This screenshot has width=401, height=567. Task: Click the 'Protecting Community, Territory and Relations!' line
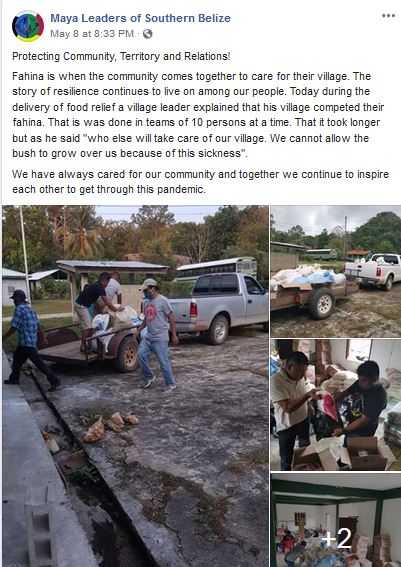tap(121, 56)
